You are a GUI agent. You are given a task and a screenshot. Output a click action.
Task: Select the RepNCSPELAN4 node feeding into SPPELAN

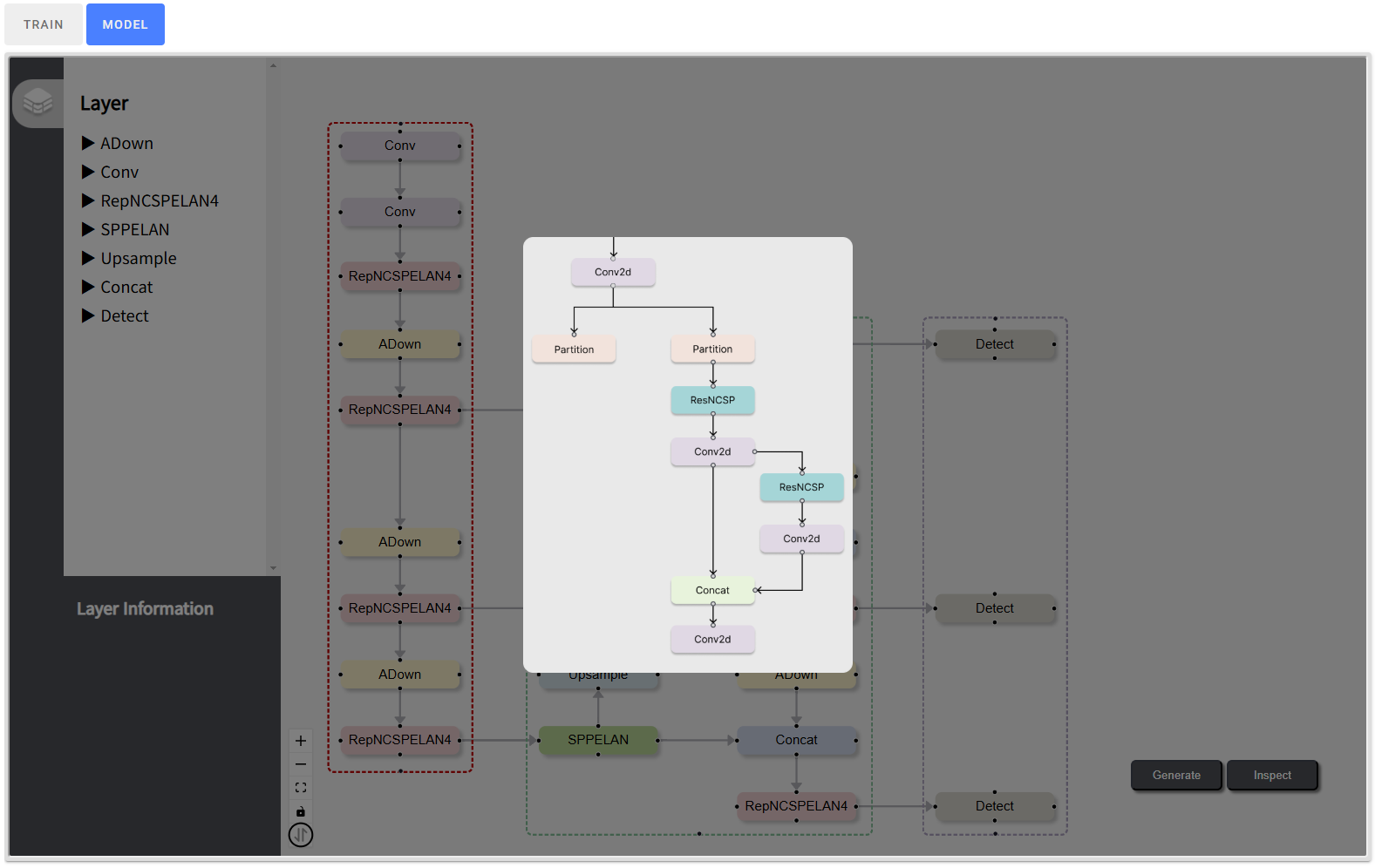(x=400, y=740)
